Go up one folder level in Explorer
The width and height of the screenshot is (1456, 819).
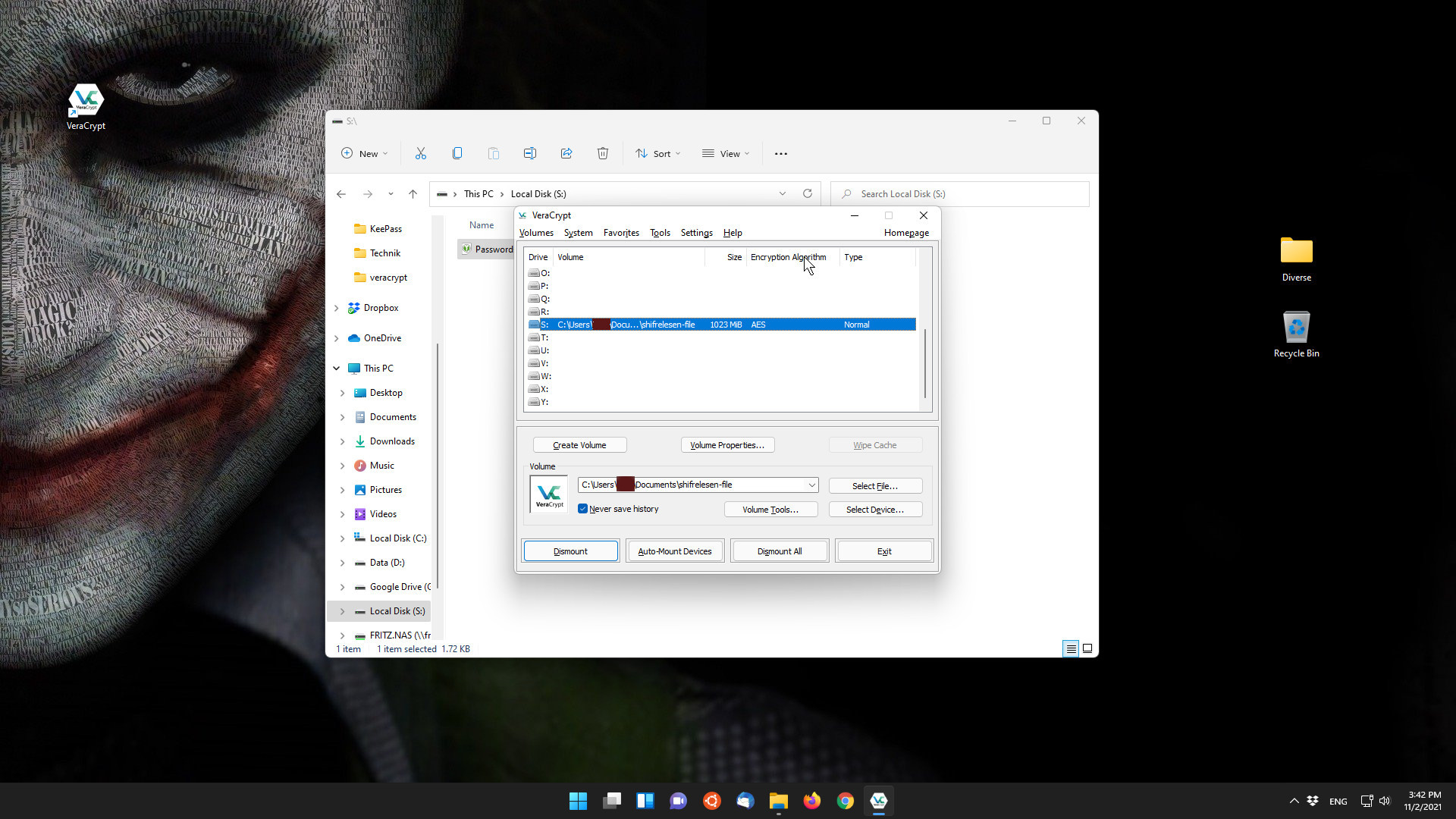(413, 194)
